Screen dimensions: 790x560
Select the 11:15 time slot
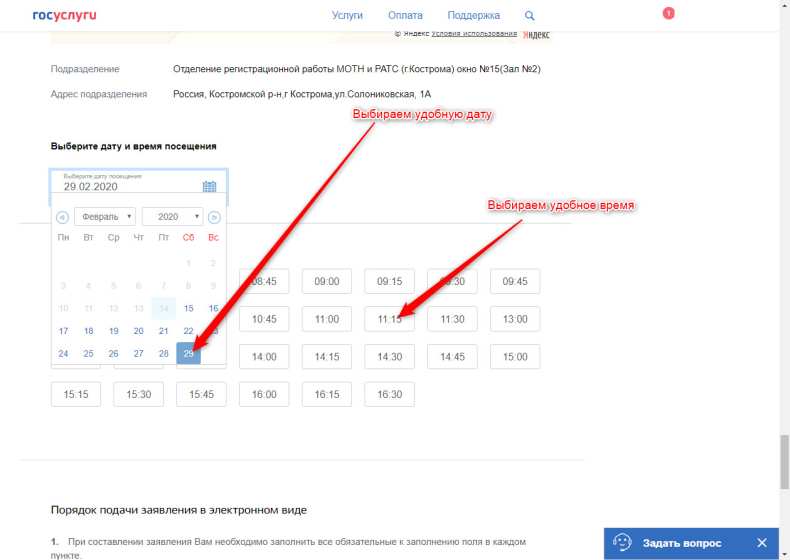click(389, 319)
